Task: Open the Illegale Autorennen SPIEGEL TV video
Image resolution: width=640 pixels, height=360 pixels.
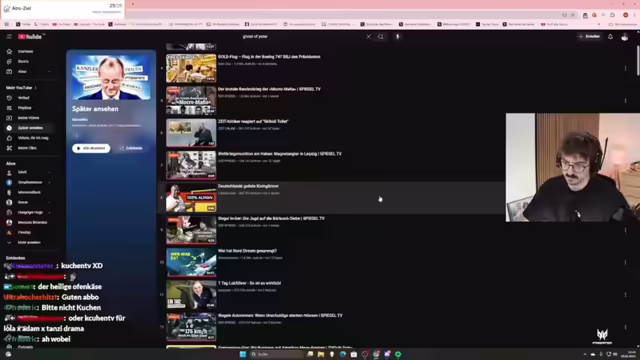Action: coord(280,316)
